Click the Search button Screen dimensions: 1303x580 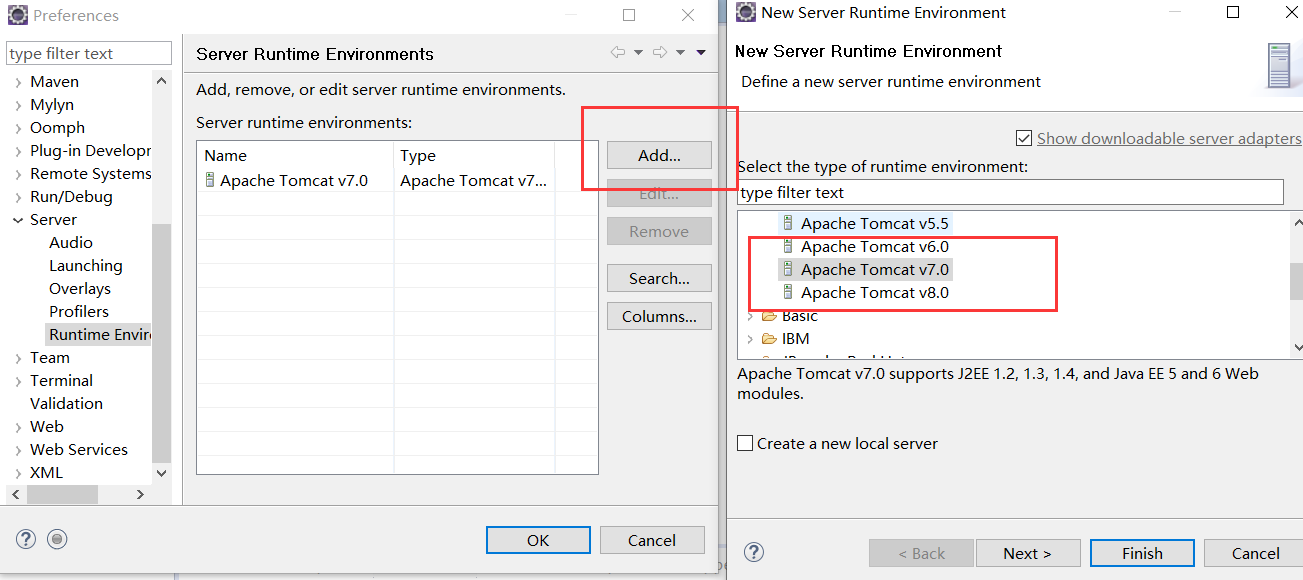(x=659, y=277)
